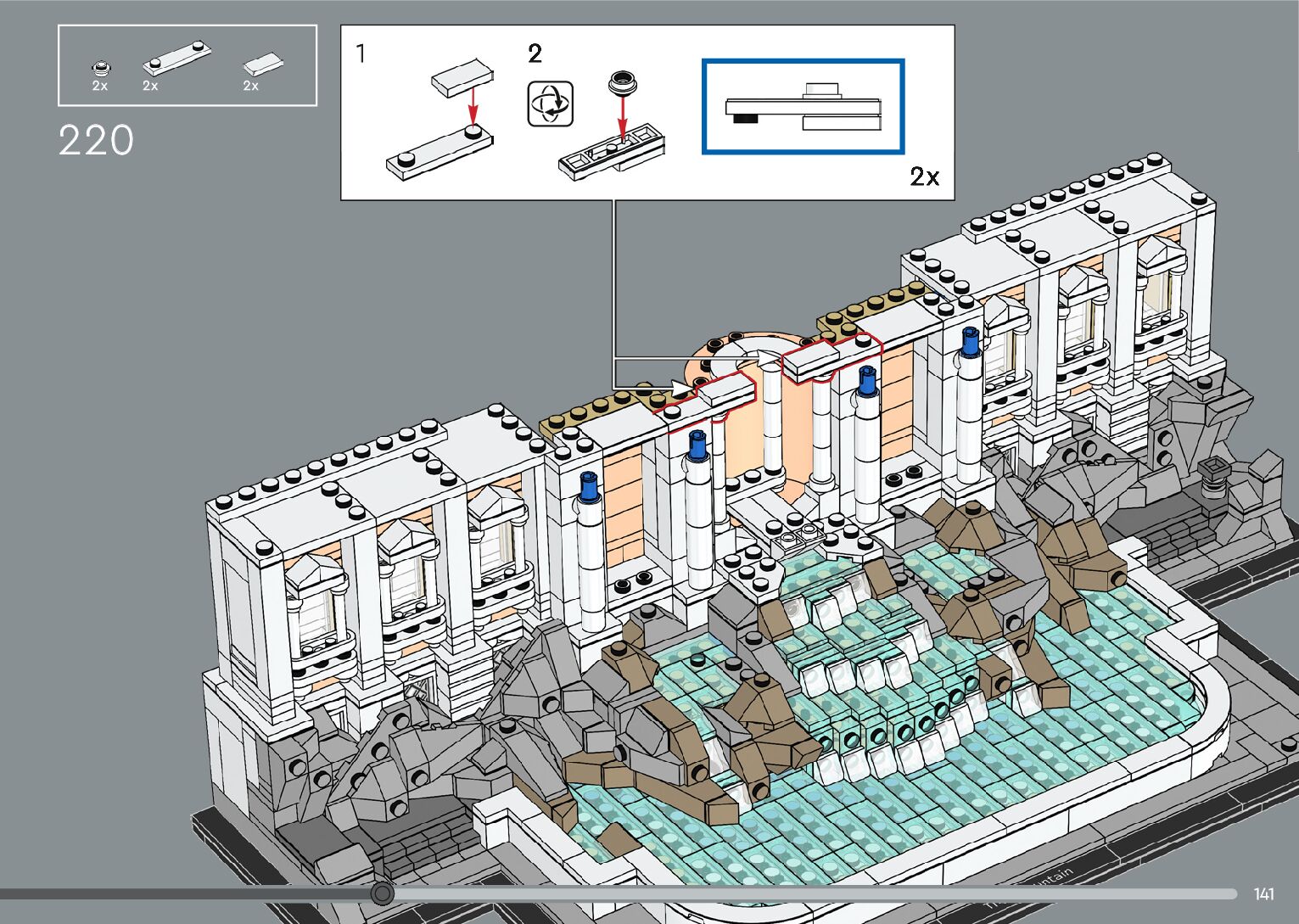Screen dimensions: 1299x924
Task: Click the page number 141
Action: (x=1263, y=893)
